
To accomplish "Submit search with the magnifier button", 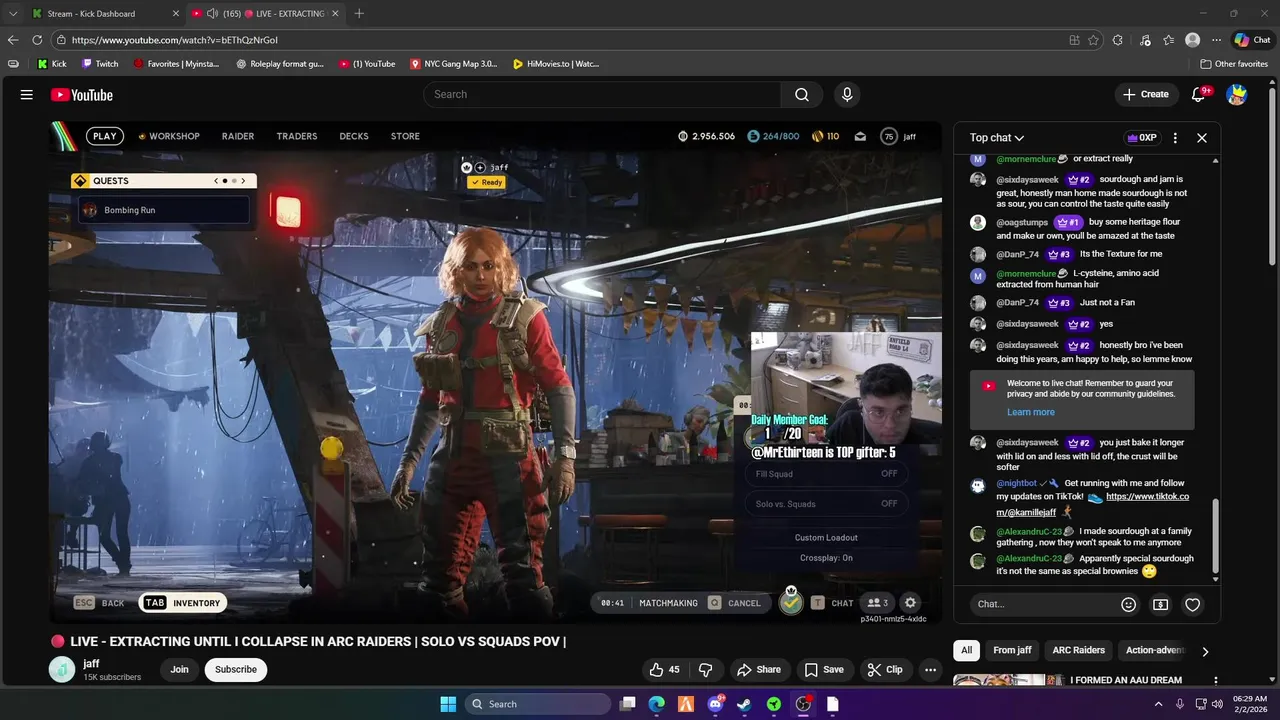I will pyautogui.click(x=802, y=94).
